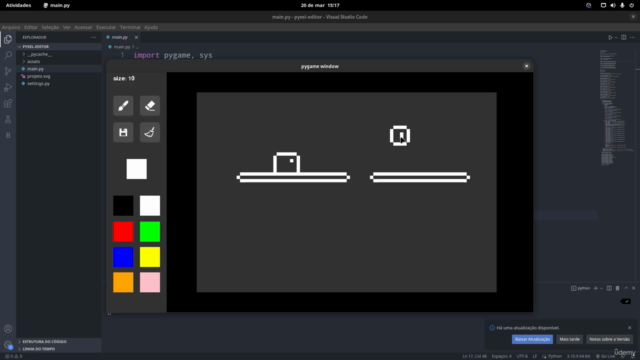Pick the orange color swatch

tap(123, 282)
